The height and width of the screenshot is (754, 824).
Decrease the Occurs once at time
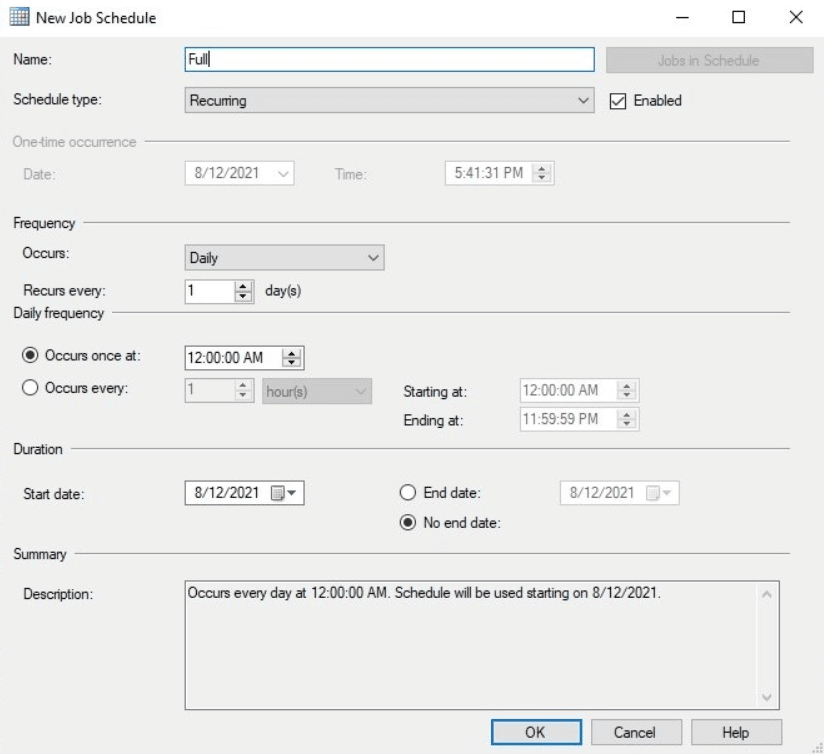pos(292,363)
